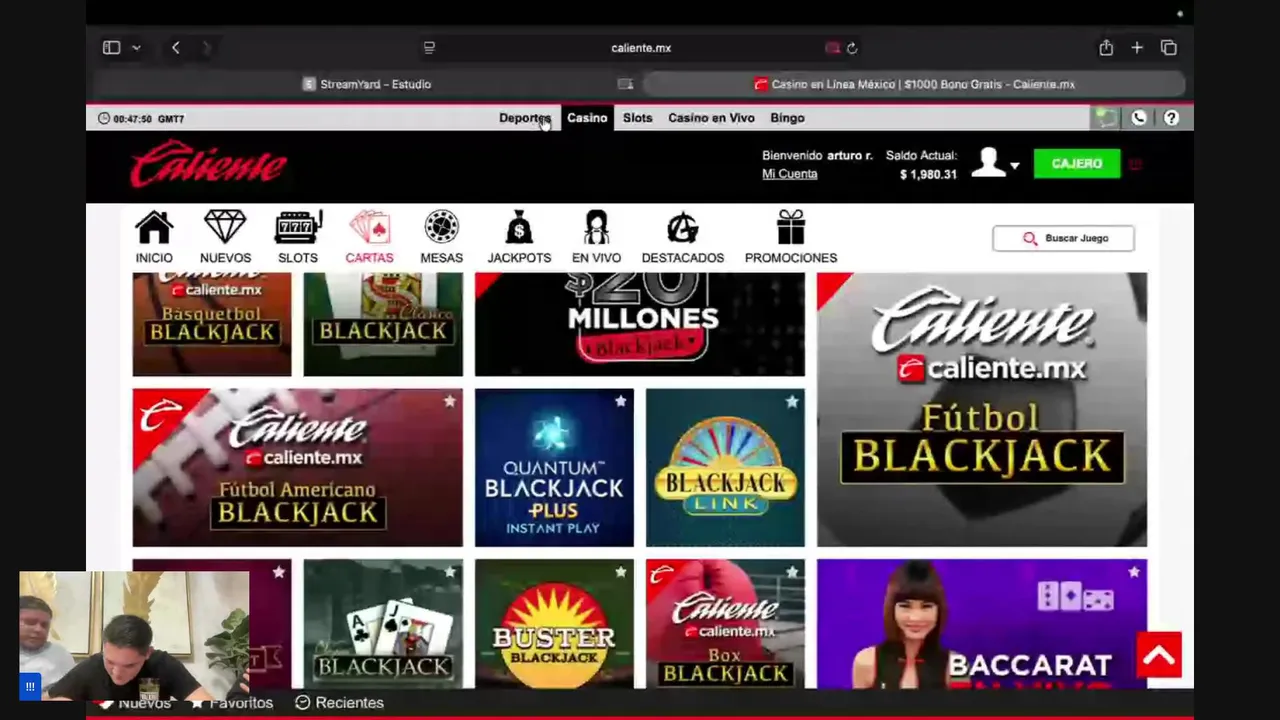Viewport: 1280px width, 720px height.
Task: Show Safari tab overview
Action: (x=1168, y=48)
